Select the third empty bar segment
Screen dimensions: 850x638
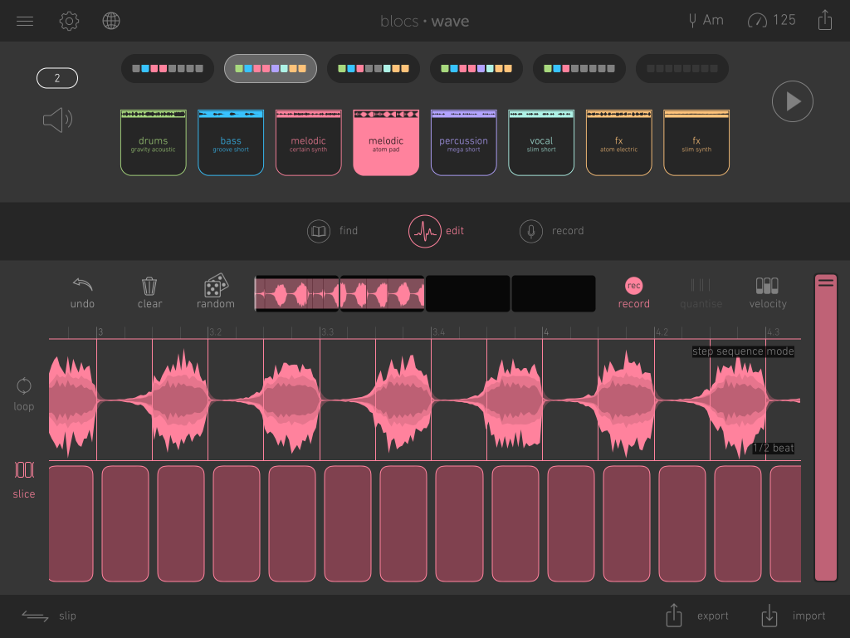(468, 294)
